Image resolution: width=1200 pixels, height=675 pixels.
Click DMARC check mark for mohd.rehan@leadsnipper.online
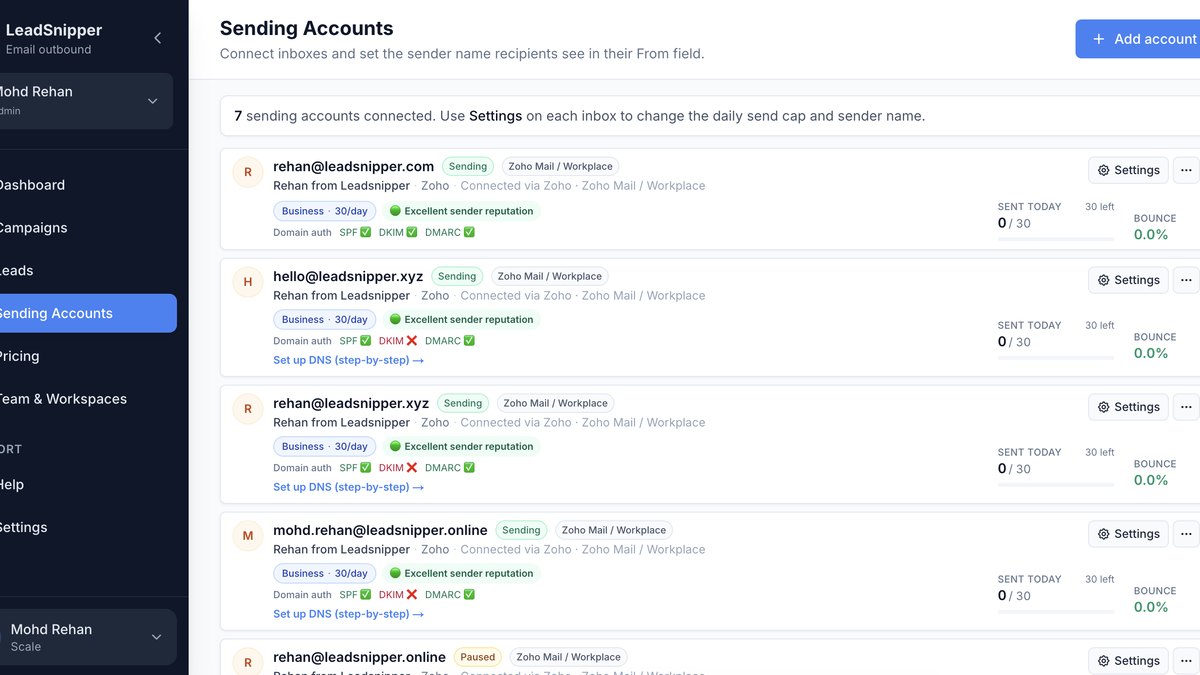pos(470,595)
